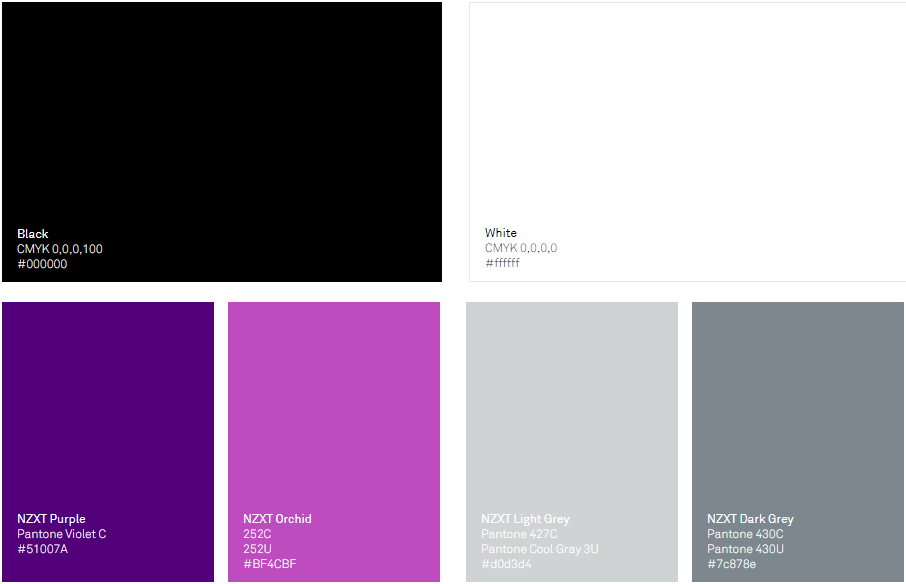The height and width of the screenshot is (584, 906).
Task: Click the 'CMYK 0,0,0,100' text
Action: tap(60, 249)
